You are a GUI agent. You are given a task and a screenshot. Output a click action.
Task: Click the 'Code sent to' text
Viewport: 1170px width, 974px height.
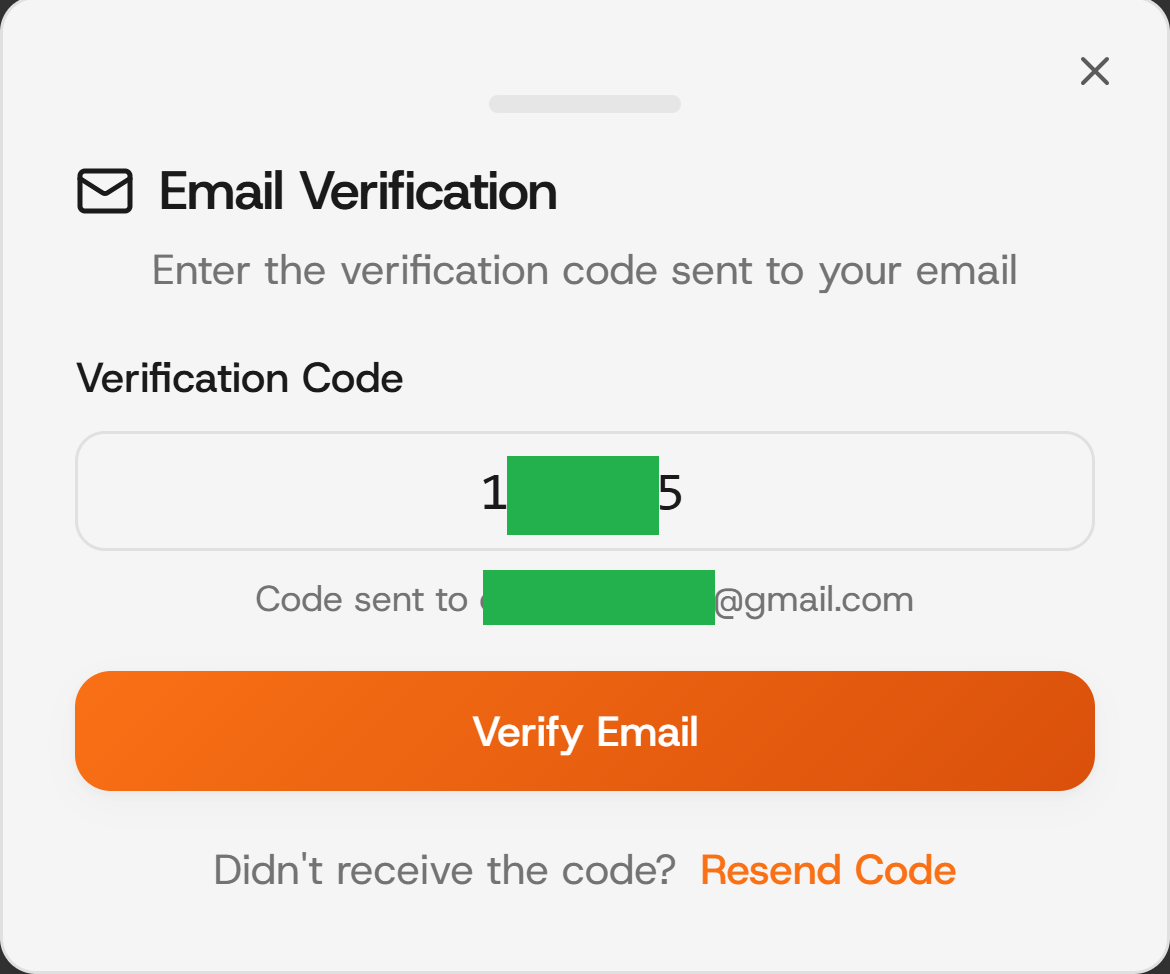pyautogui.click(x=360, y=600)
